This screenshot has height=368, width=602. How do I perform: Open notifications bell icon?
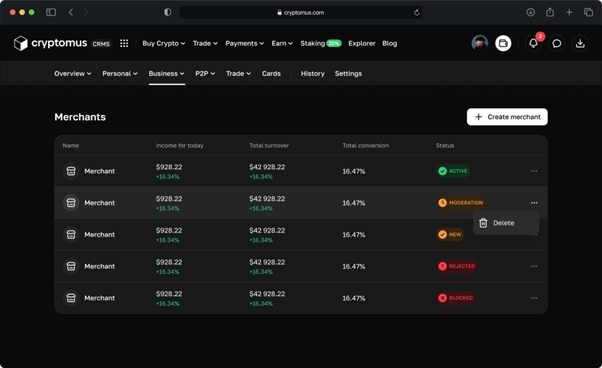(x=533, y=43)
